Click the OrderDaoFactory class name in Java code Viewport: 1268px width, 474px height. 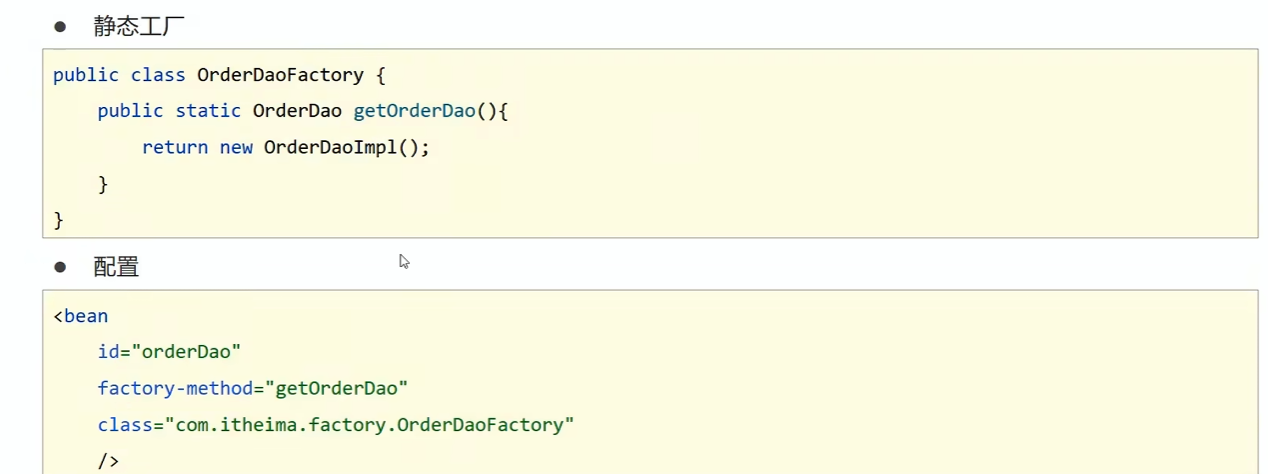click(x=280, y=75)
